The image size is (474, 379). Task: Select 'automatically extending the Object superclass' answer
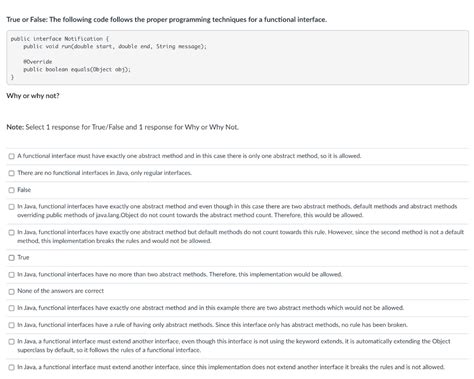point(11,342)
